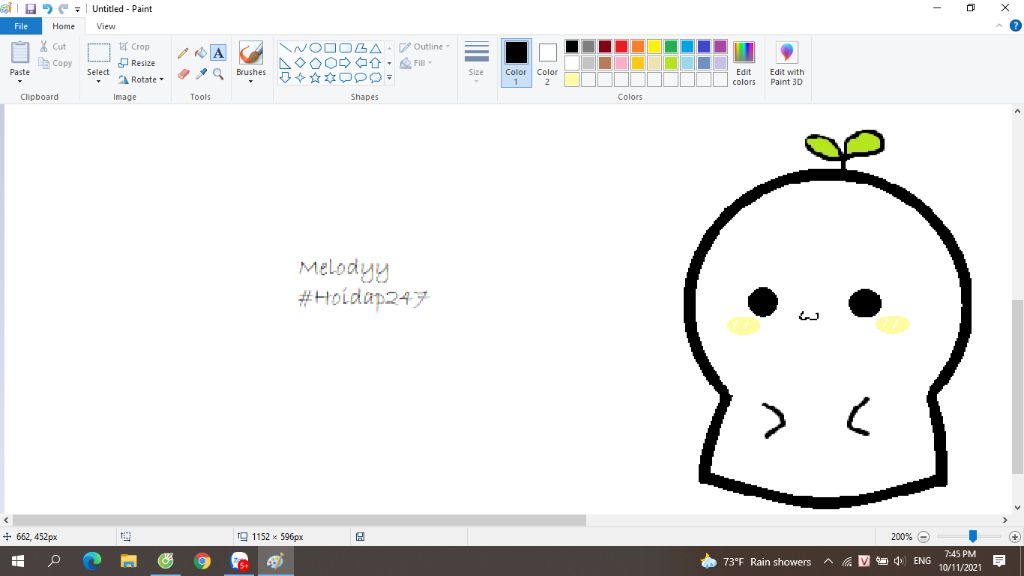Open Google Chrome from taskbar
The image size is (1024, 576).
click(x=202, y=561)
